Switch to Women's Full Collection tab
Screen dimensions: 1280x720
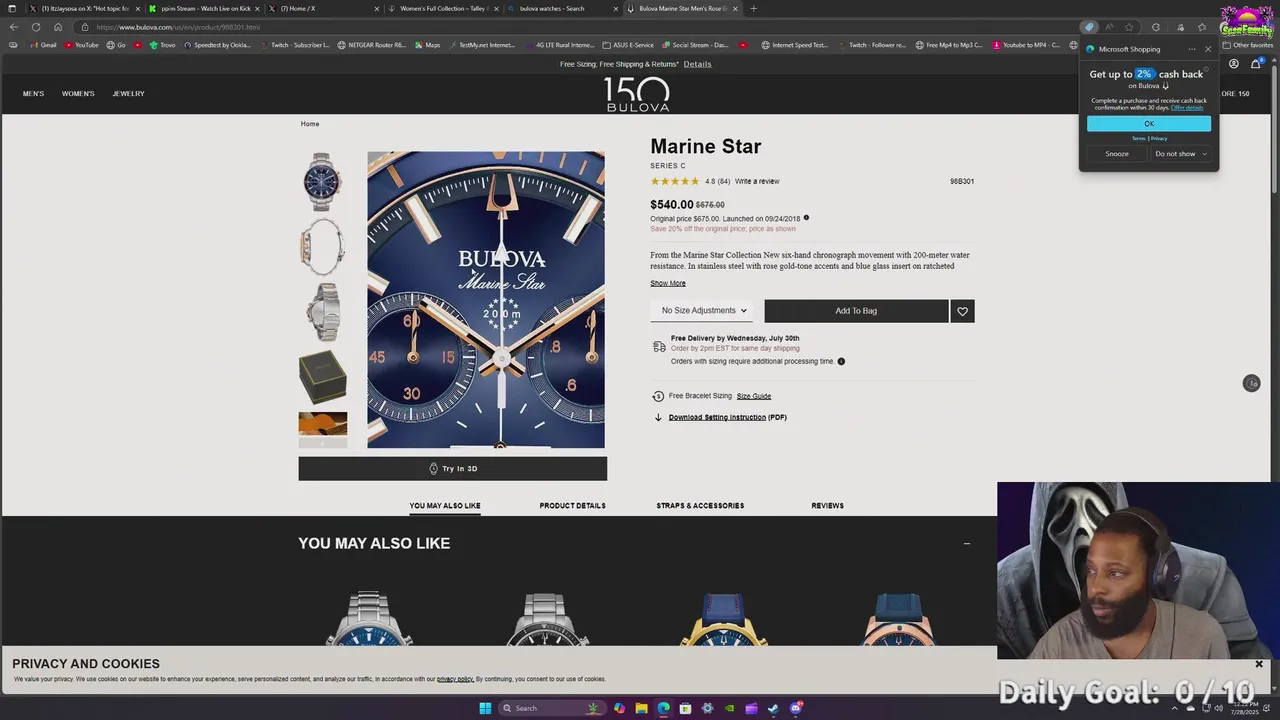(x=443, y=8)
